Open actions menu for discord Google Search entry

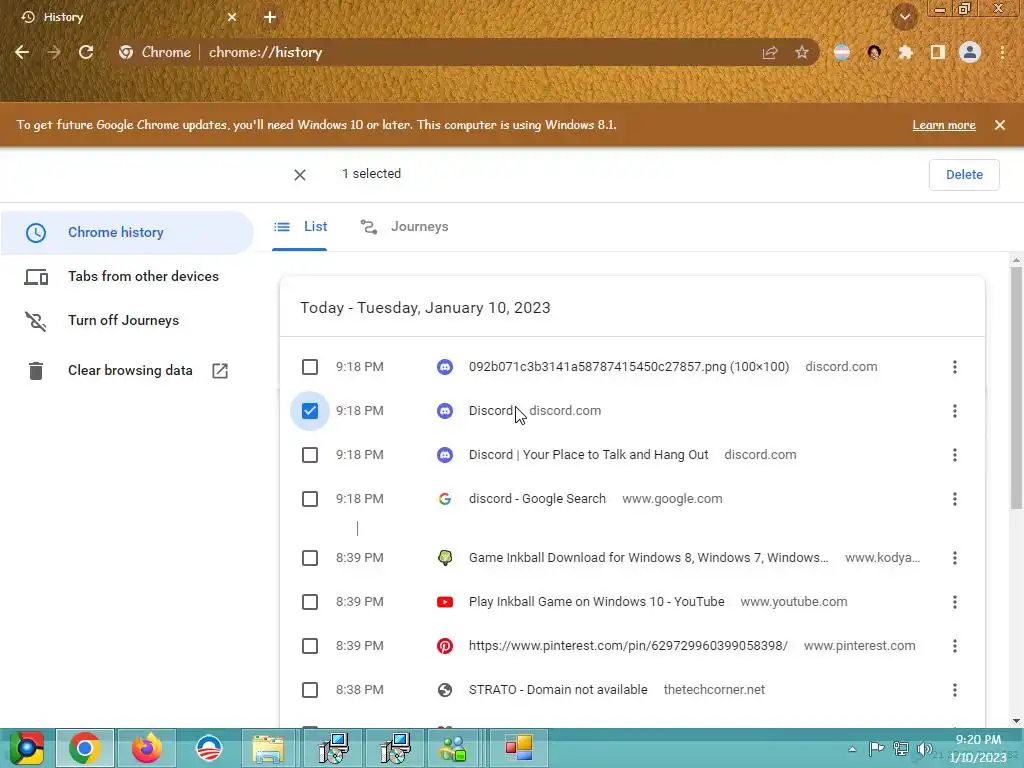click(x=955, y=499)
